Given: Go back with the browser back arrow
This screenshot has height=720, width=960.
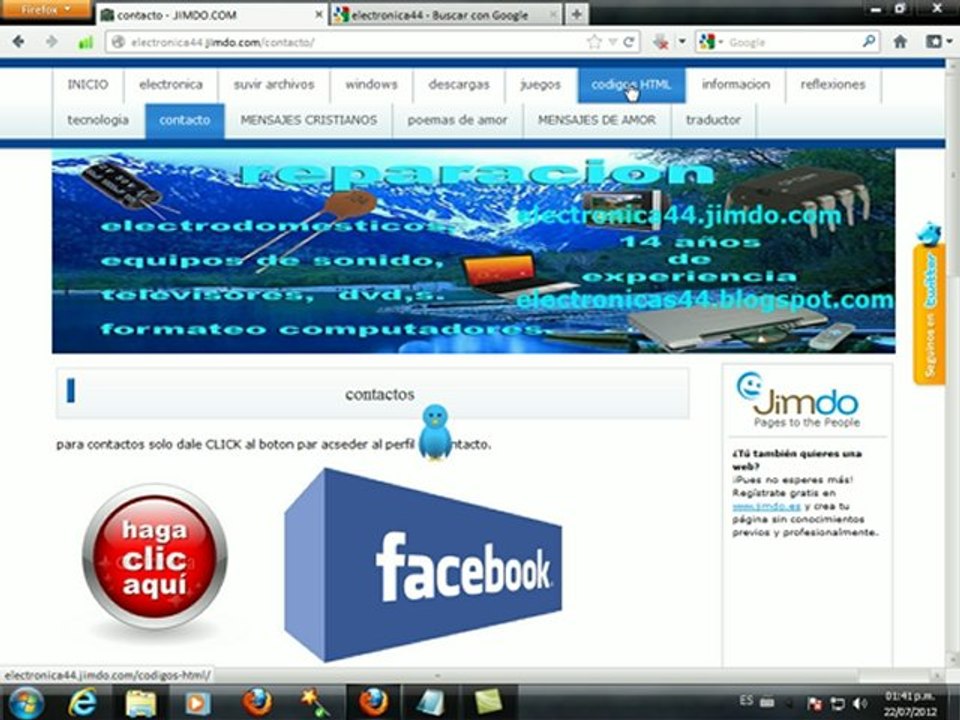Looking at the screenshot, I should [18, 42].
